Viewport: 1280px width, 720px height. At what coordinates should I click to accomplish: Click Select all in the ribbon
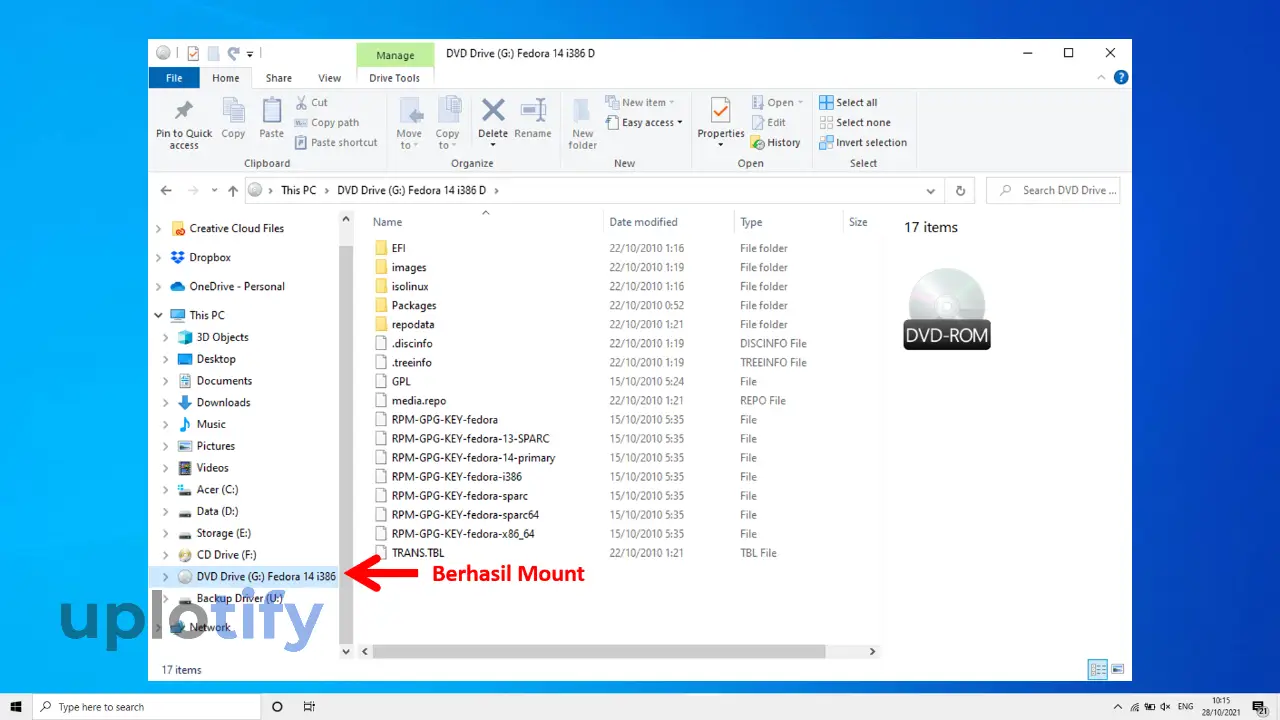click(848, 102)
